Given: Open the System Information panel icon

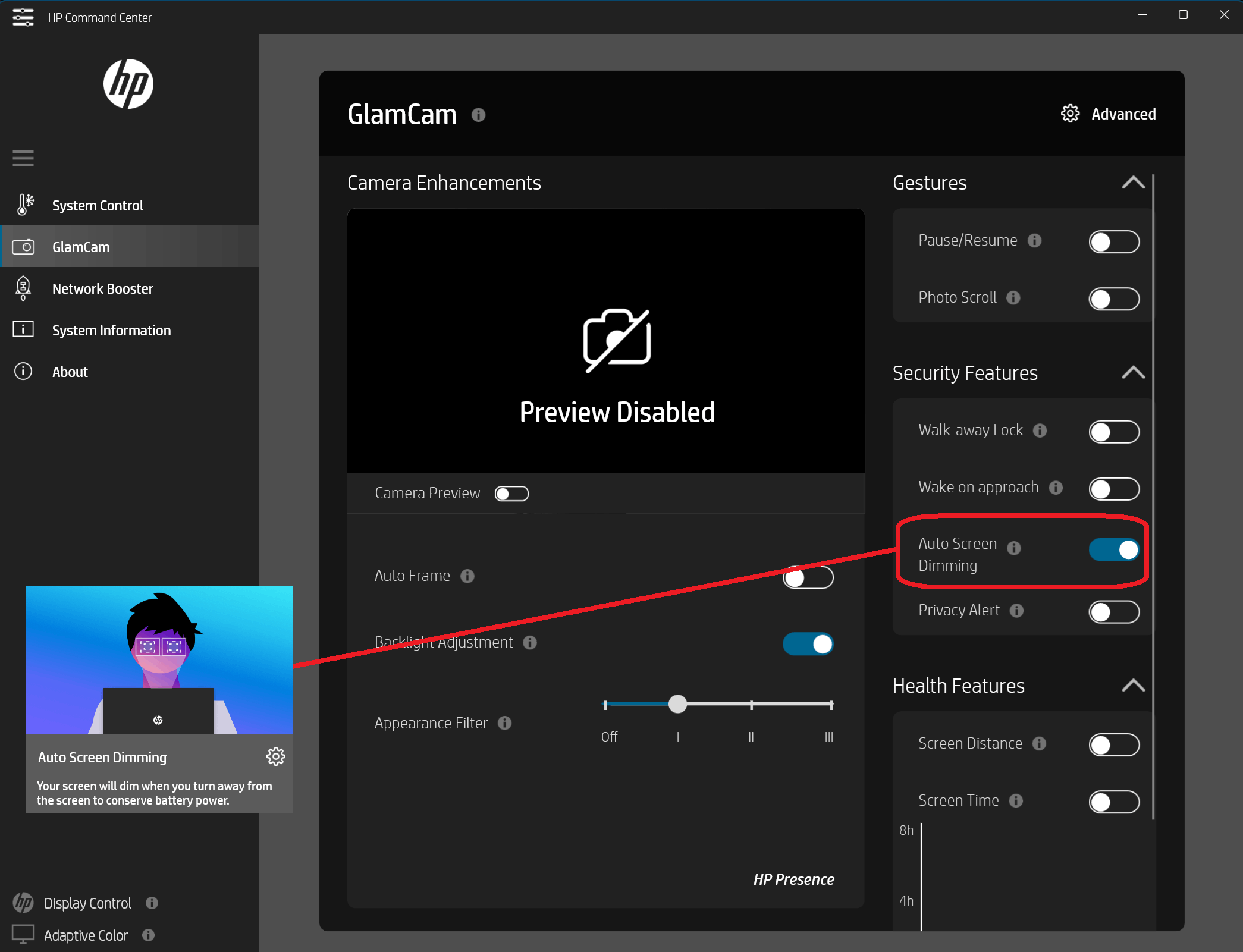Looking at the screenshot, I should click(x=23, y=329).
